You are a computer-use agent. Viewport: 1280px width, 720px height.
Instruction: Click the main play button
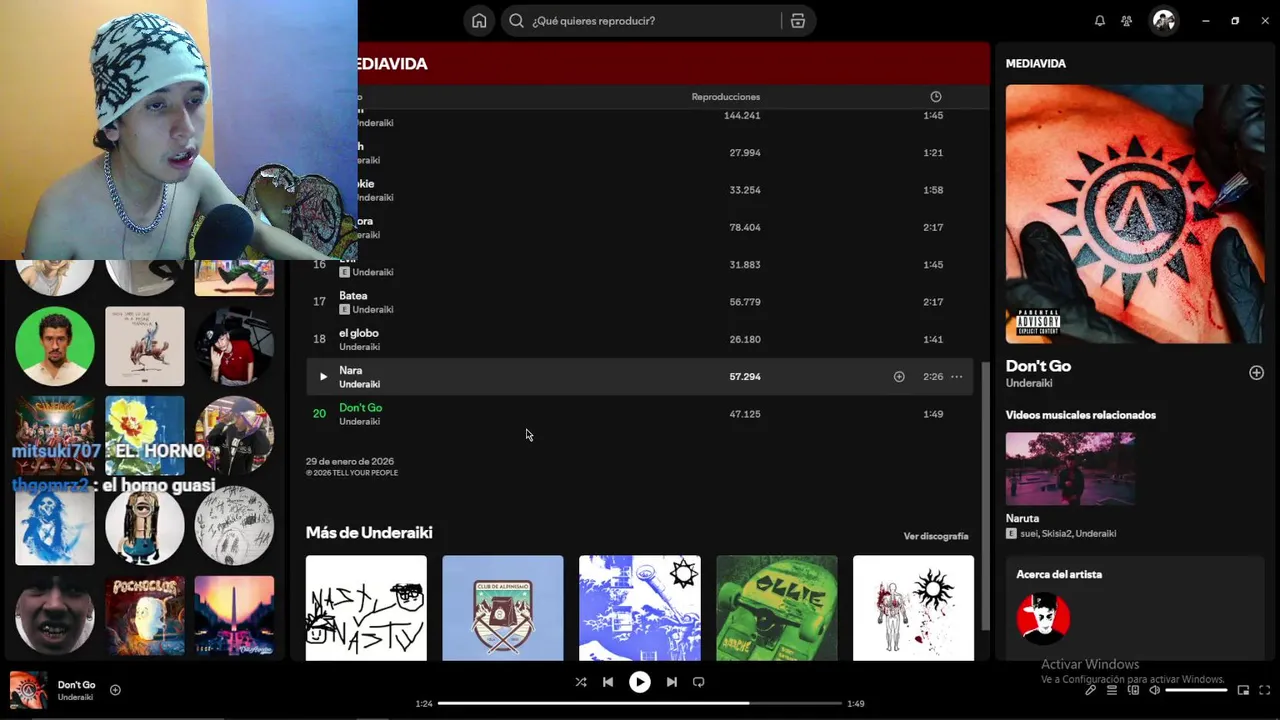pos(640,682)
